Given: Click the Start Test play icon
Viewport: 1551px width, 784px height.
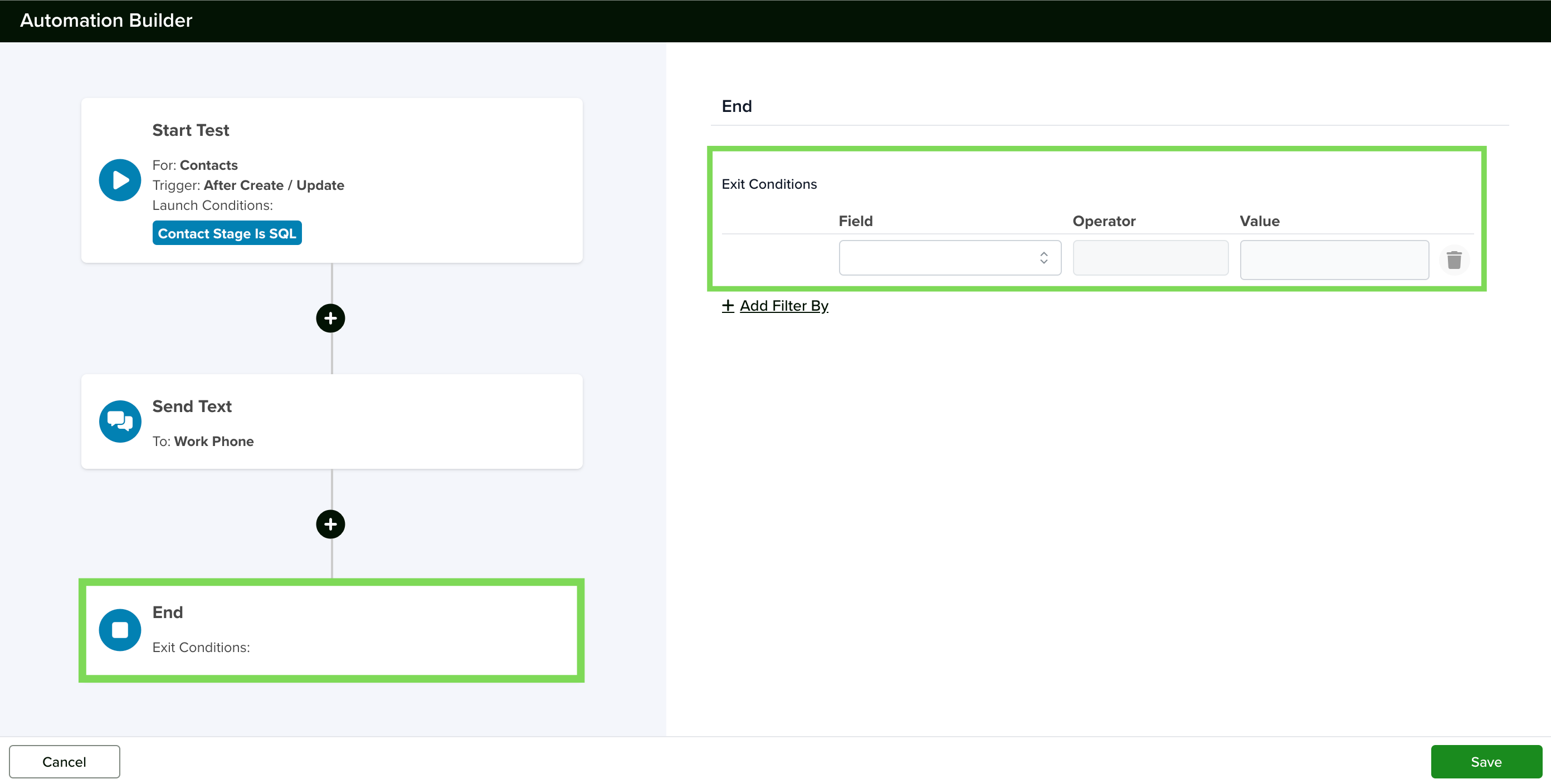Looking at the screenshot, I should pyautogui.click(x=120, y=180).
